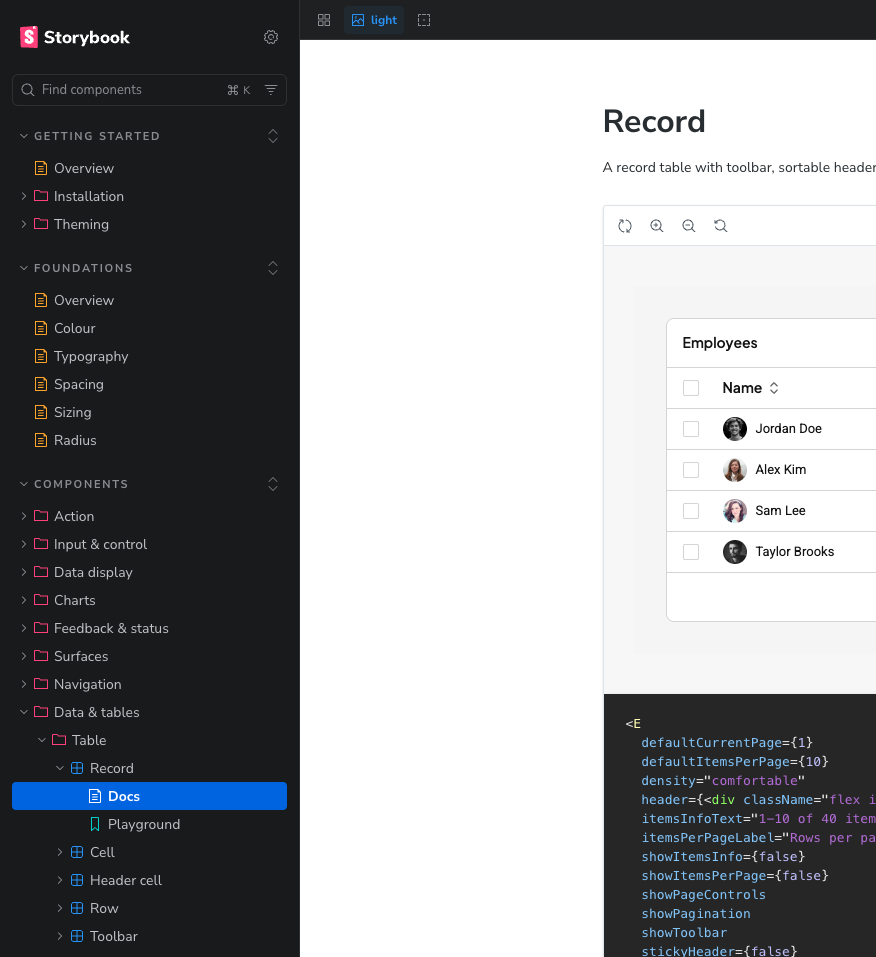Expand the Theming folder
The width and height of the screenshot is (876, 957).
[24, 224]
